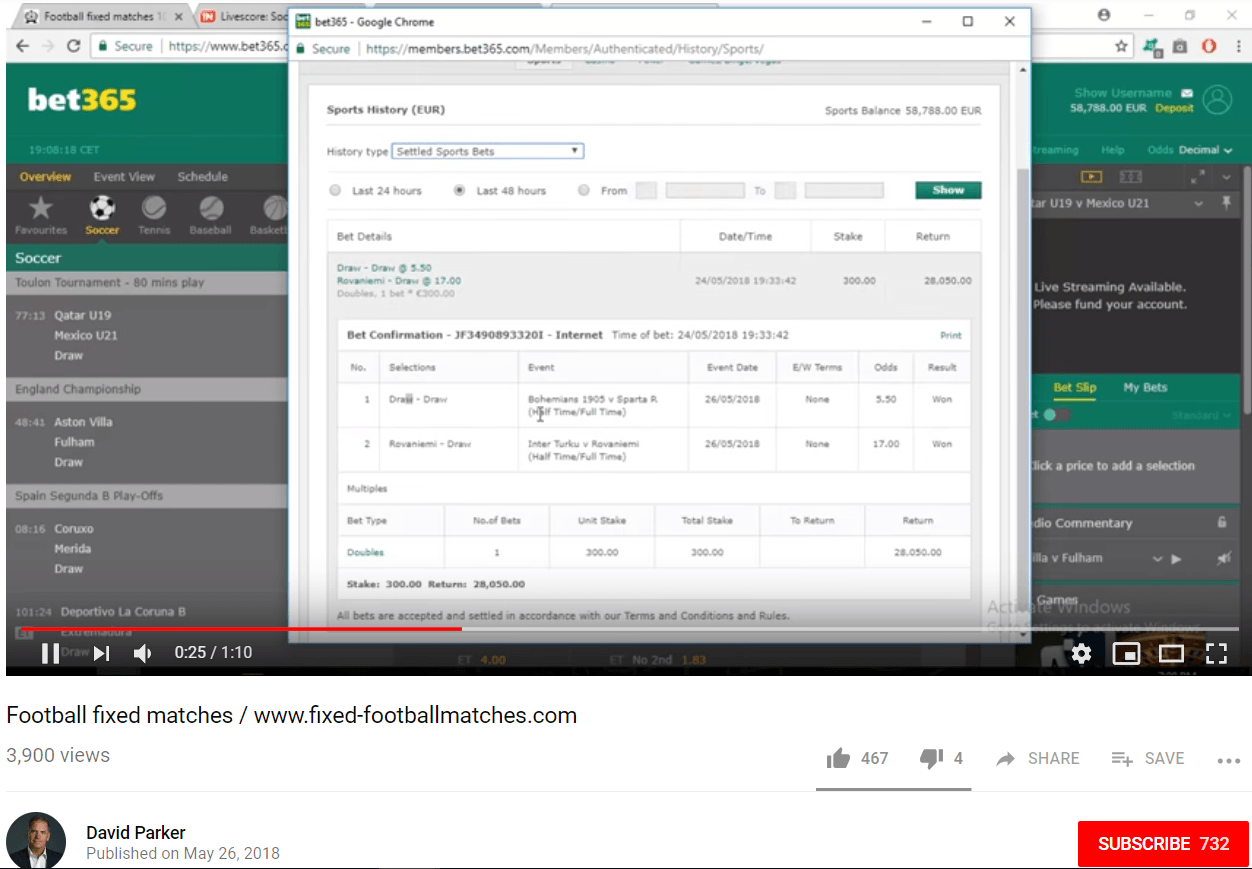The height and width of the screenshot is (869, 1252).
Task: Enter fullscreen video mode
Action: click(x=1216, y=654)
